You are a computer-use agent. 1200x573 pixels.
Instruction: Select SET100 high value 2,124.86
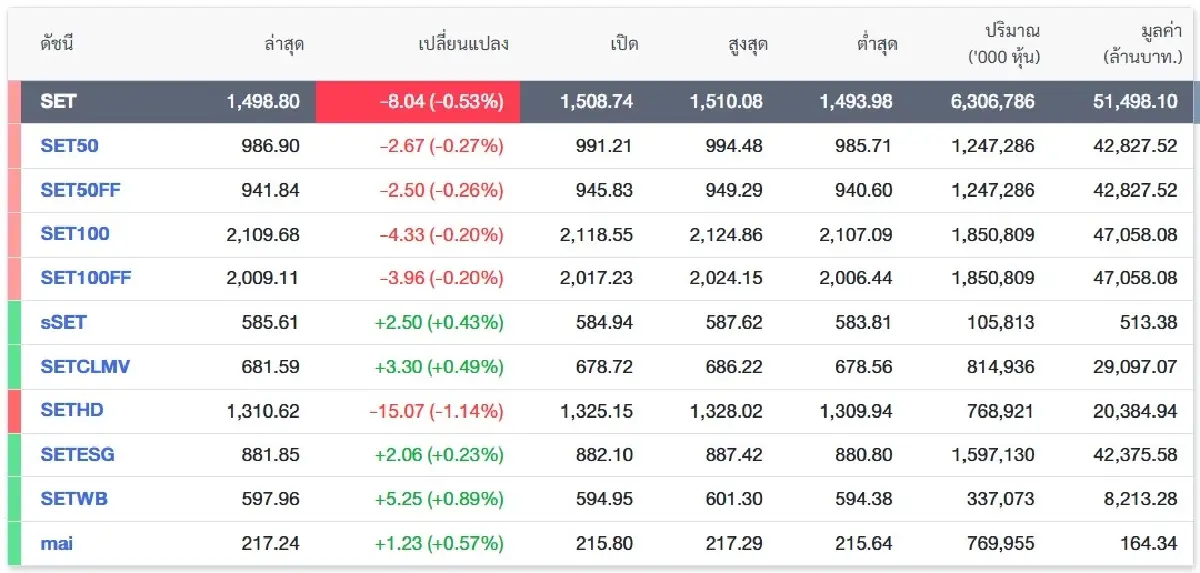point(726,234)
